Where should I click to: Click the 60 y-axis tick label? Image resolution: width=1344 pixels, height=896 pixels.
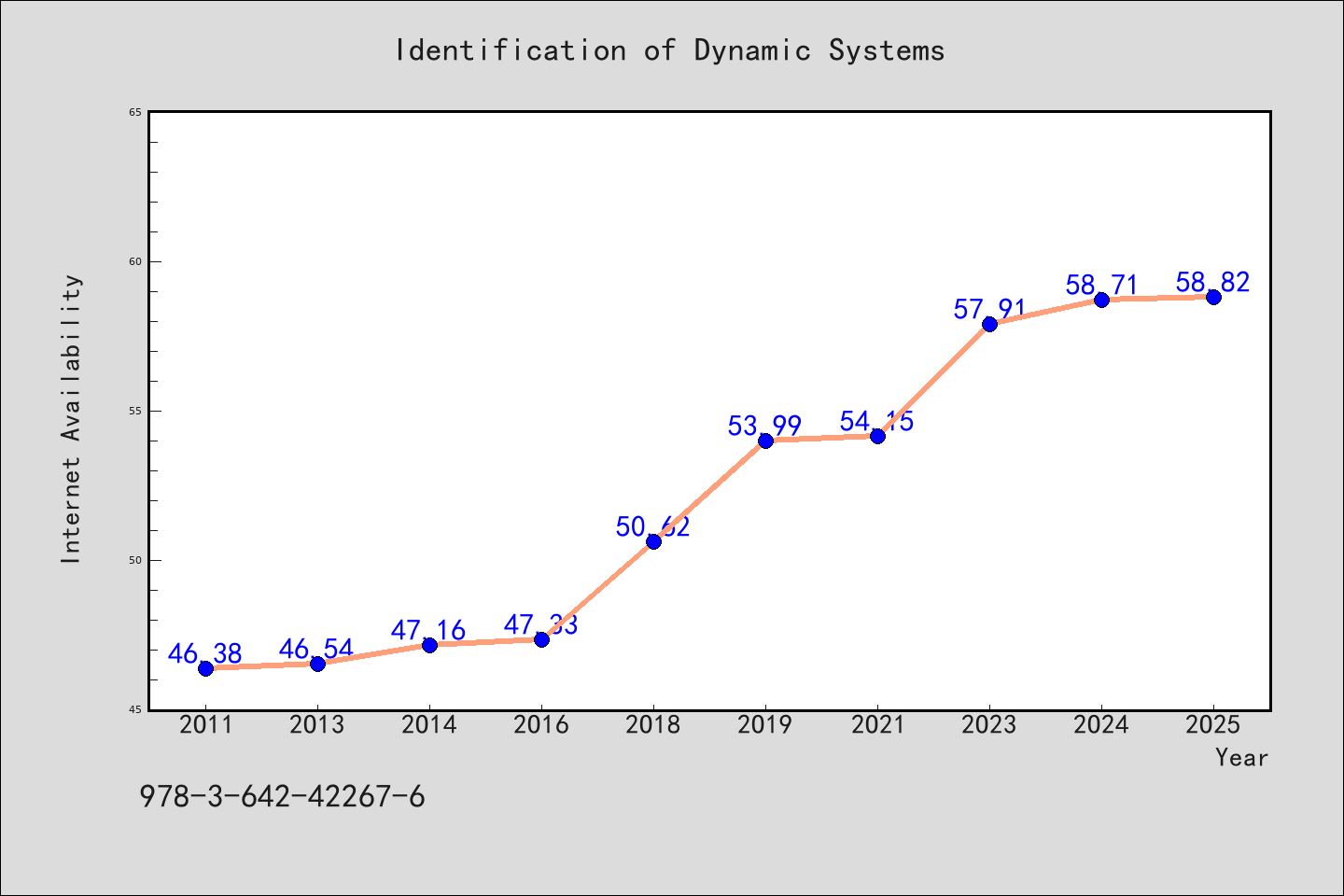pos(134,261)
